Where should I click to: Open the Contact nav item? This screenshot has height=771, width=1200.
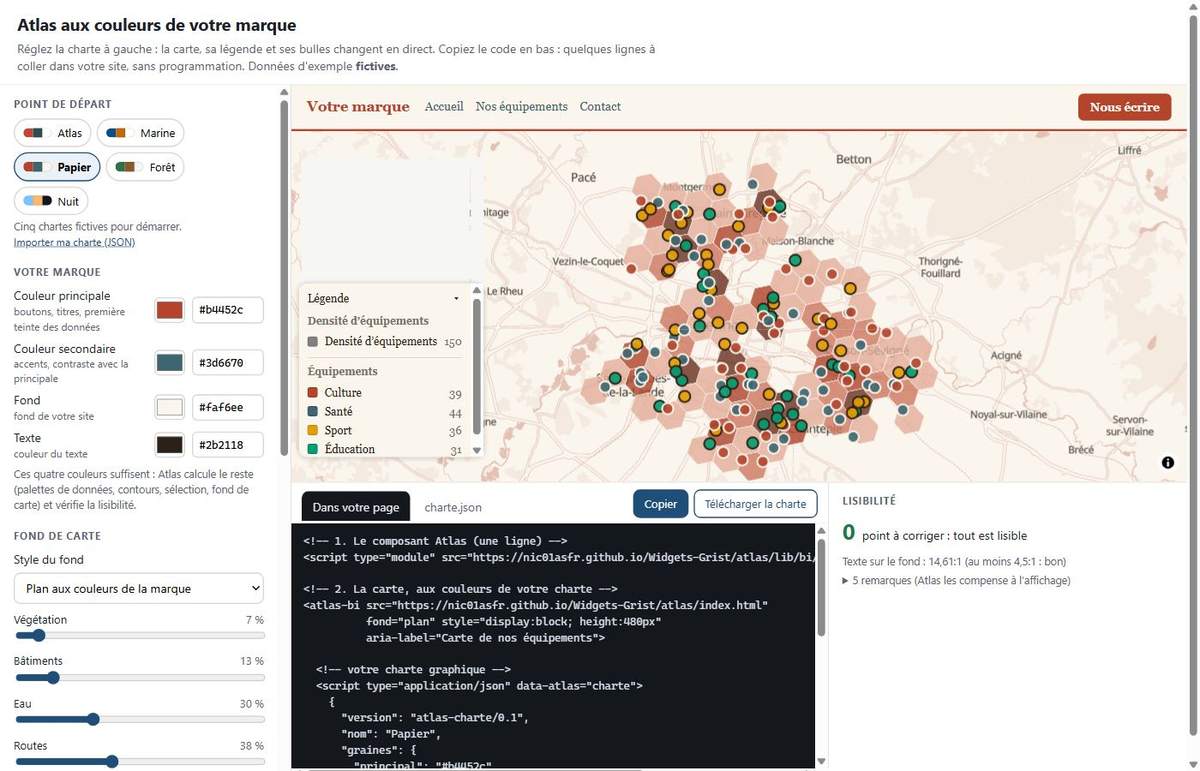pyautogui.click(x=600, y=106)
